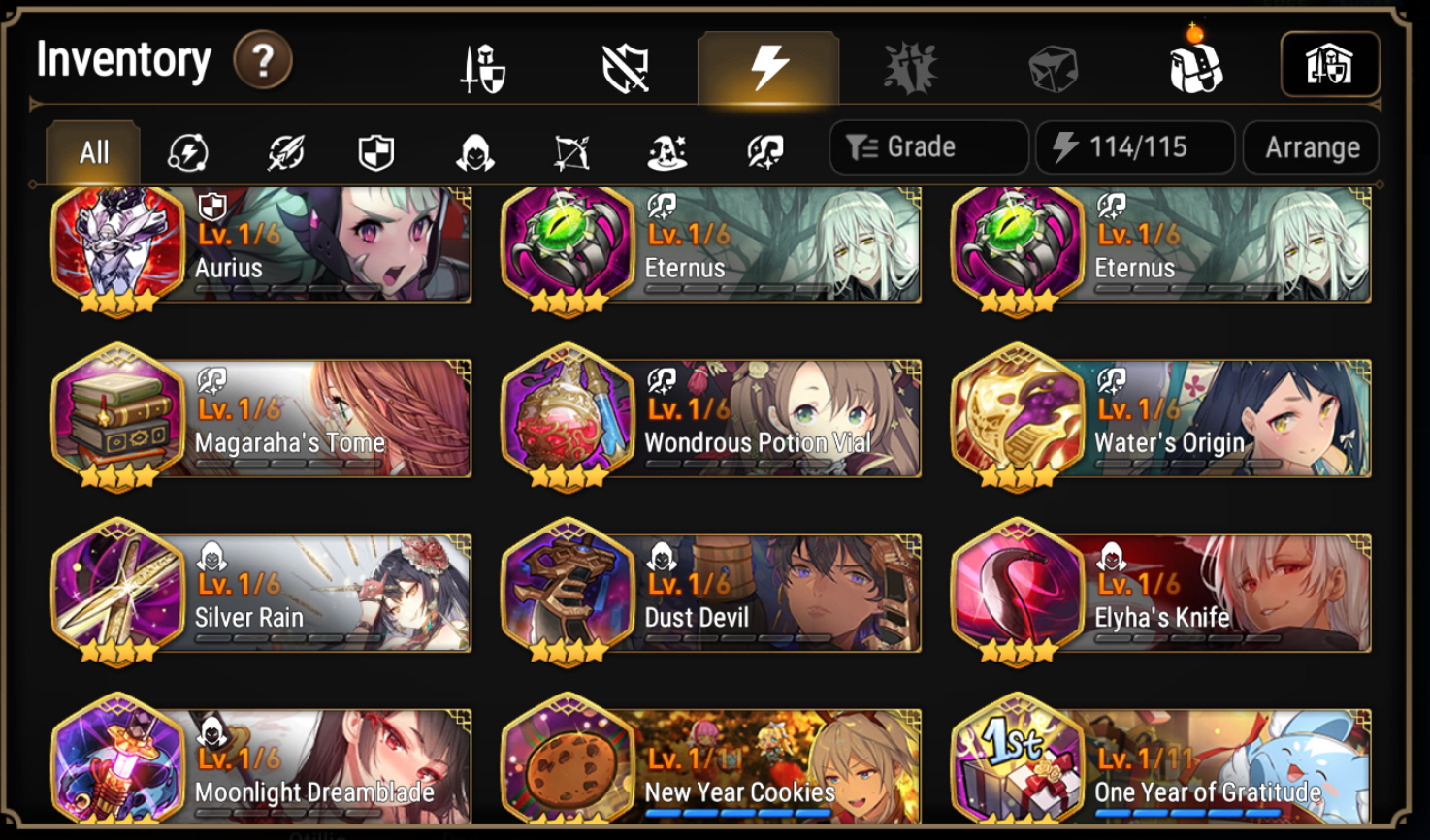Viewport: 1430px width, 840px height.
Task: Open the castle storage button
Action: click(x=1330, y=65)
